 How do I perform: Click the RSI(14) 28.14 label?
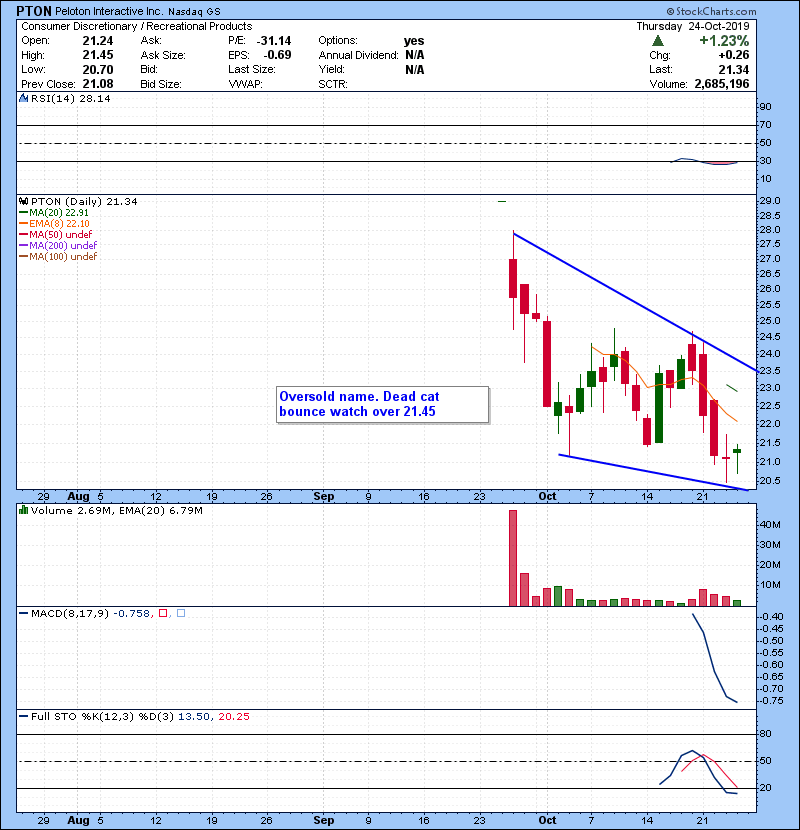70,98
